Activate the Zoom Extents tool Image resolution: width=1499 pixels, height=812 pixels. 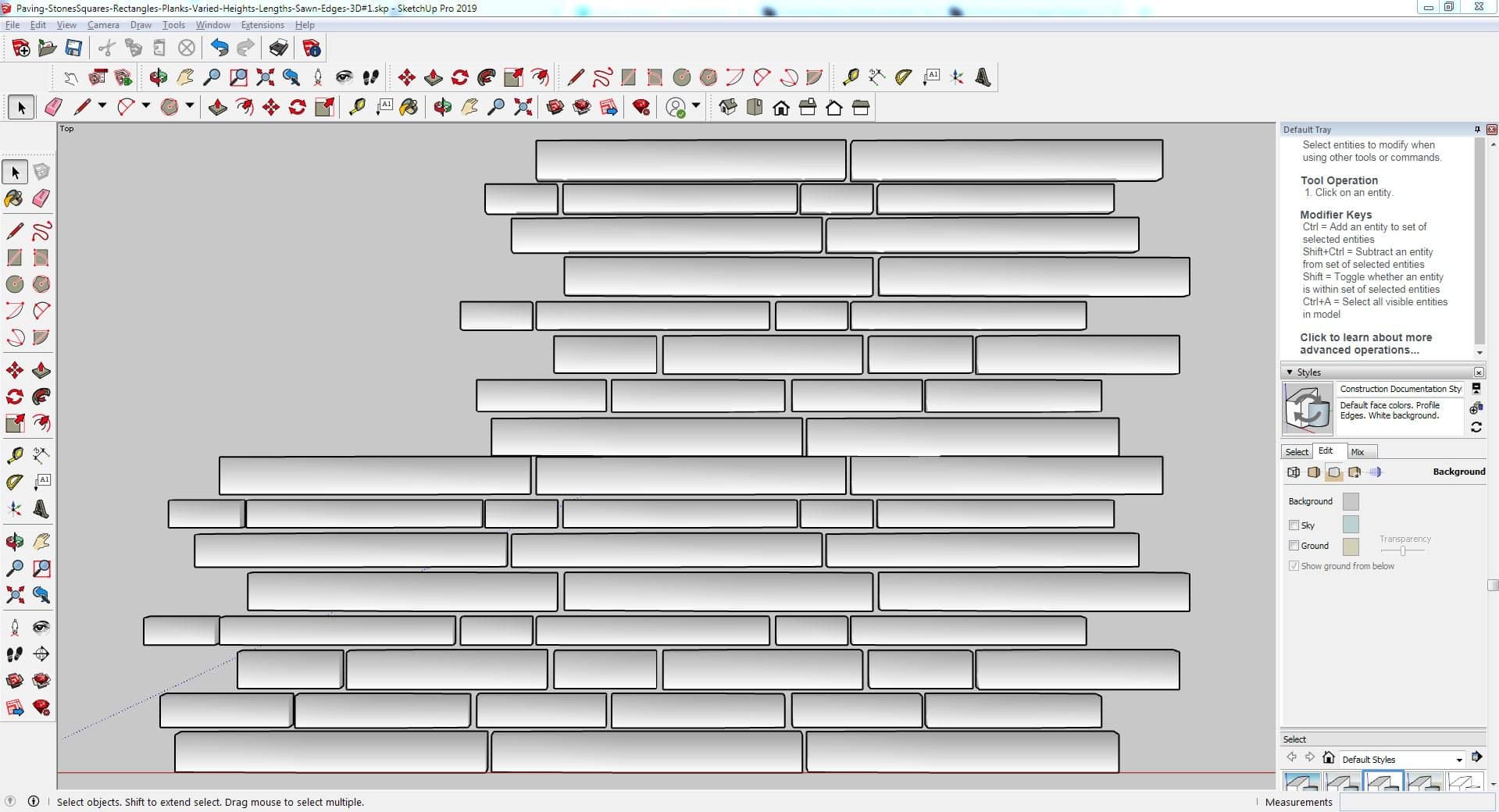pyautogui.click(x=14, y=595)
